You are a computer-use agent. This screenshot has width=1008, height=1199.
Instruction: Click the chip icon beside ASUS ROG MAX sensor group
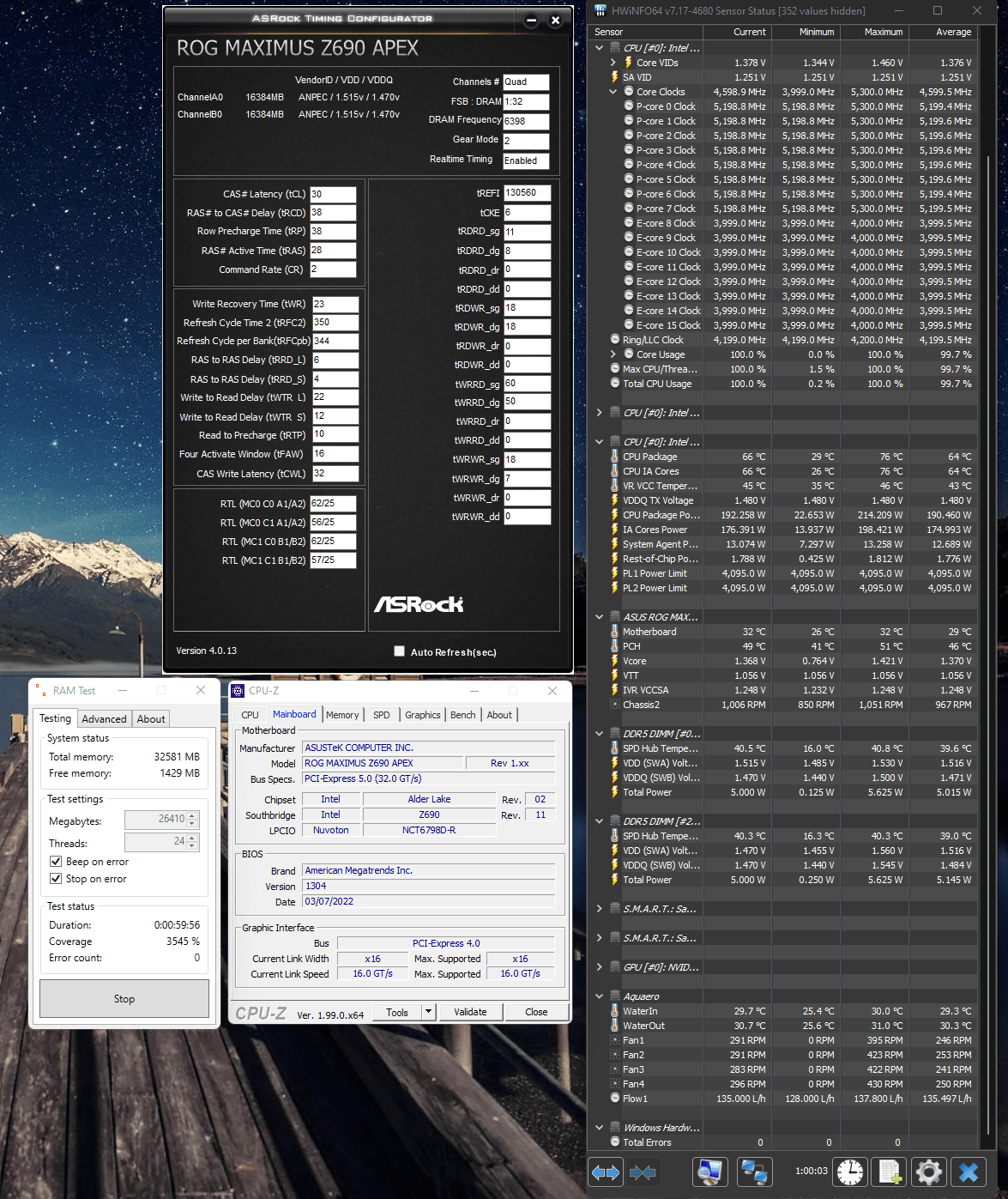[x=615, y=617]
